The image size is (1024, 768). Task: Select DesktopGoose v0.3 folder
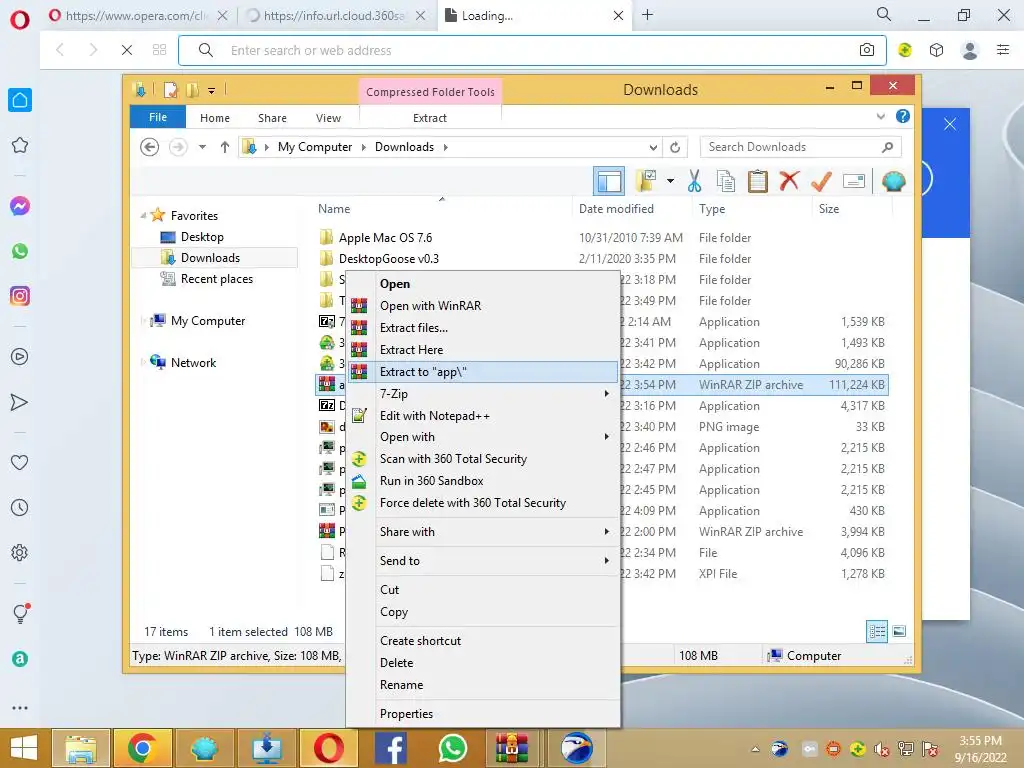(389, 259)
